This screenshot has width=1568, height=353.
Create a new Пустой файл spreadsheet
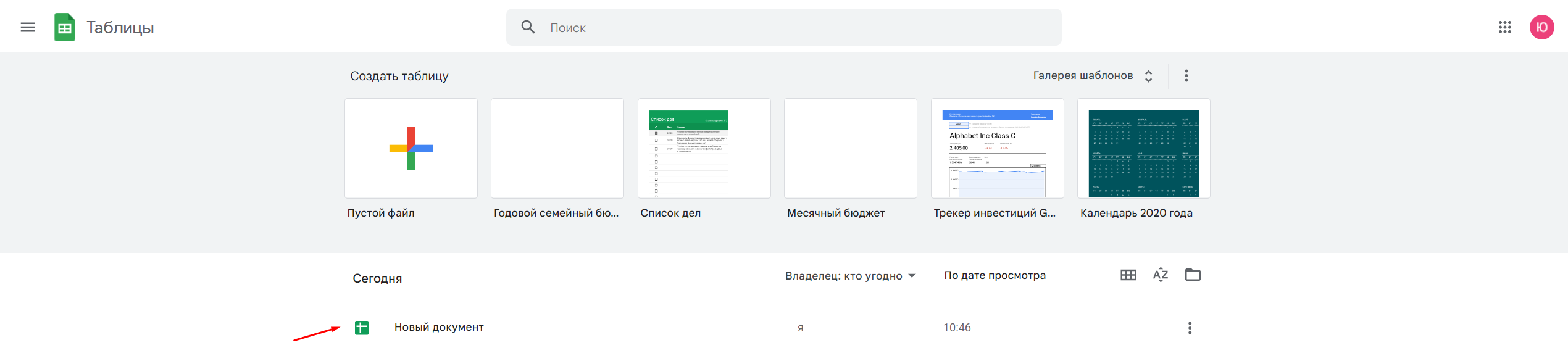click(x=411, y=148)
